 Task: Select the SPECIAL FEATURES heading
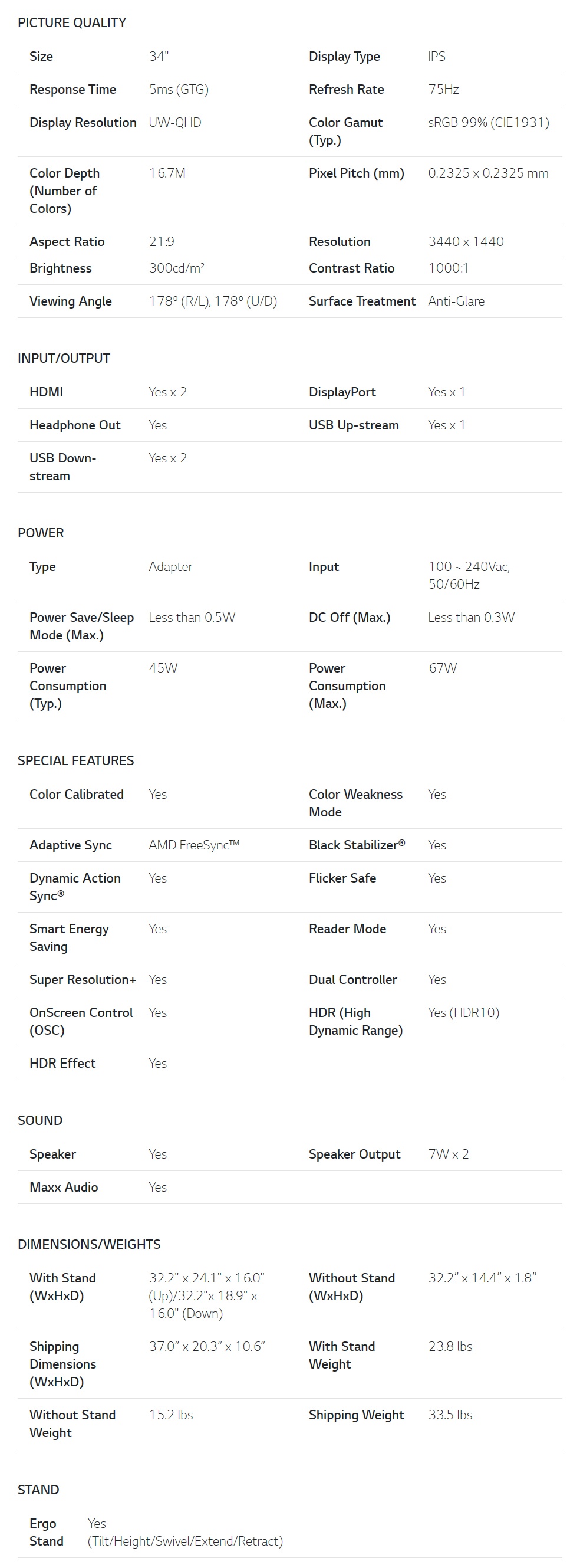(x=76, y=760)
